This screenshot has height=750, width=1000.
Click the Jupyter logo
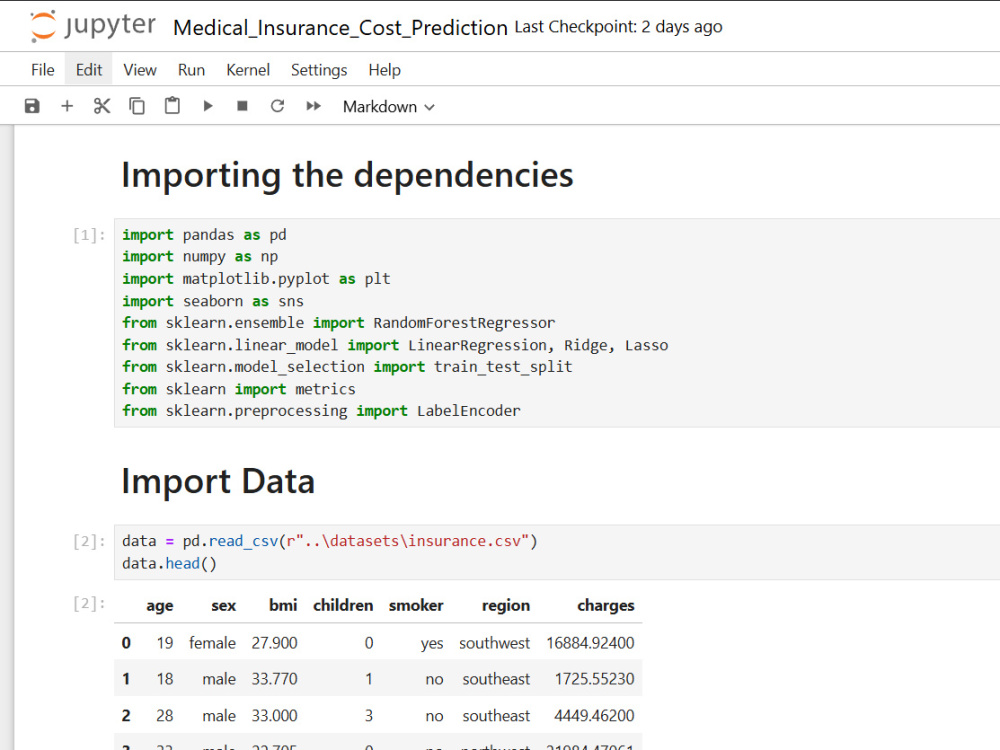point(92,26)
